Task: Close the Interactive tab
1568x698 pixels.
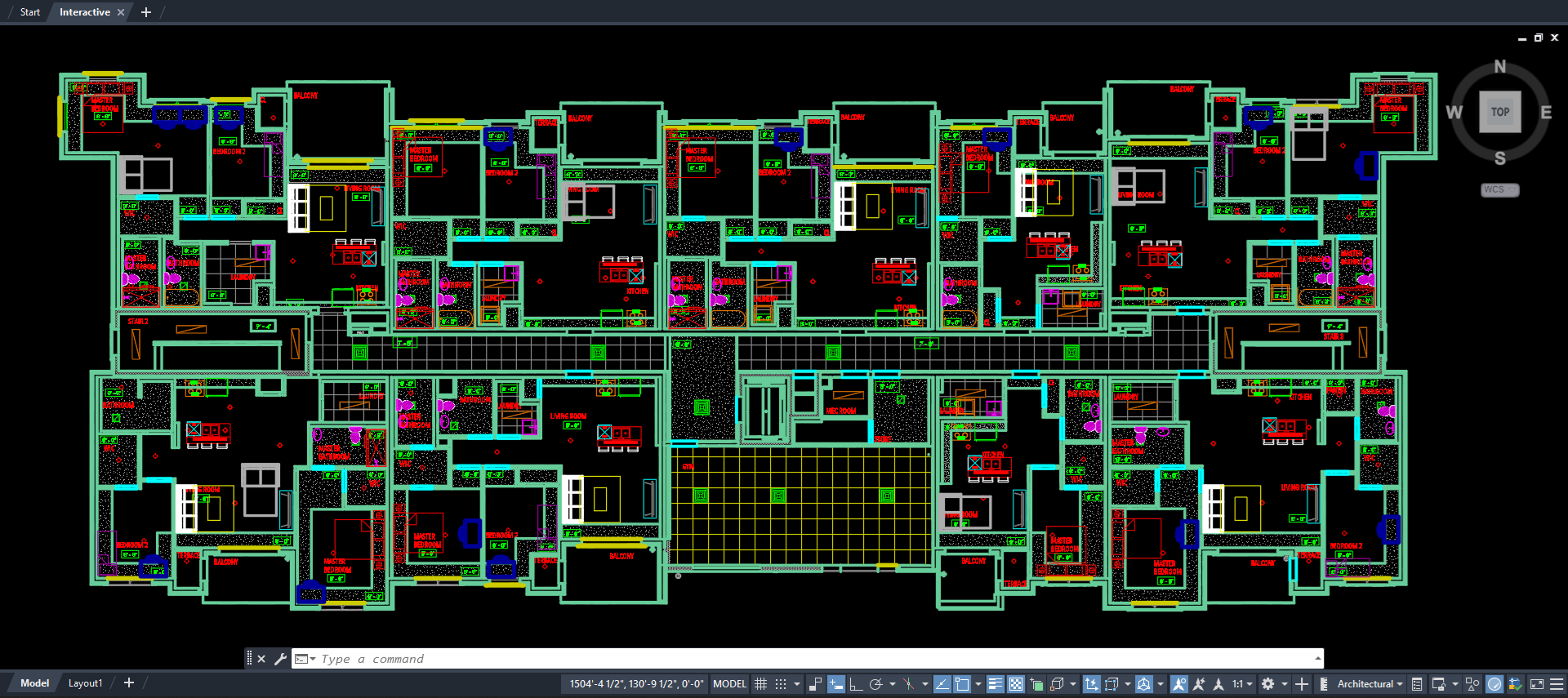Action: (121, 12)
